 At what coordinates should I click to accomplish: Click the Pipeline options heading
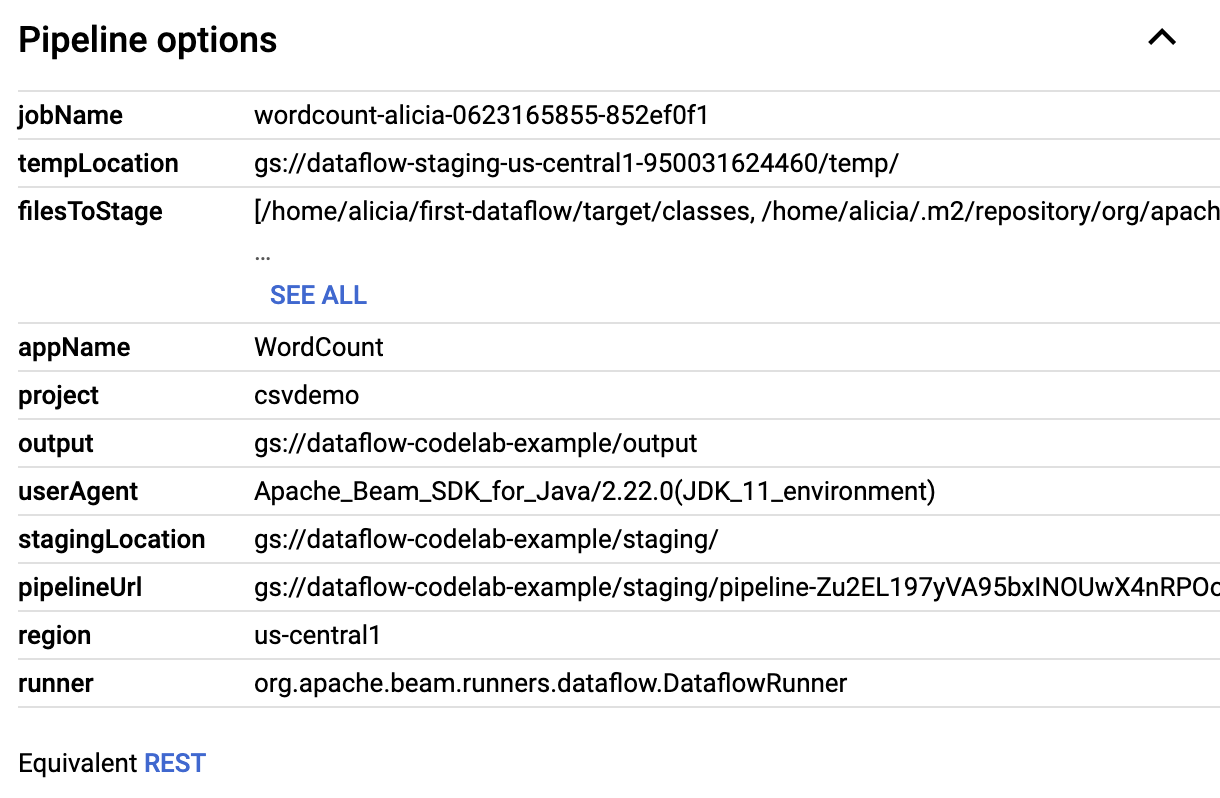(x=148, y=40)
